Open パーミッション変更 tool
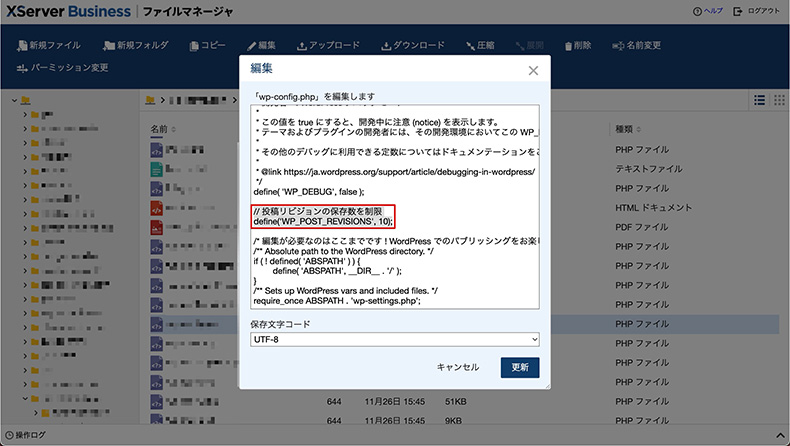790x446 pixels. 62,68
